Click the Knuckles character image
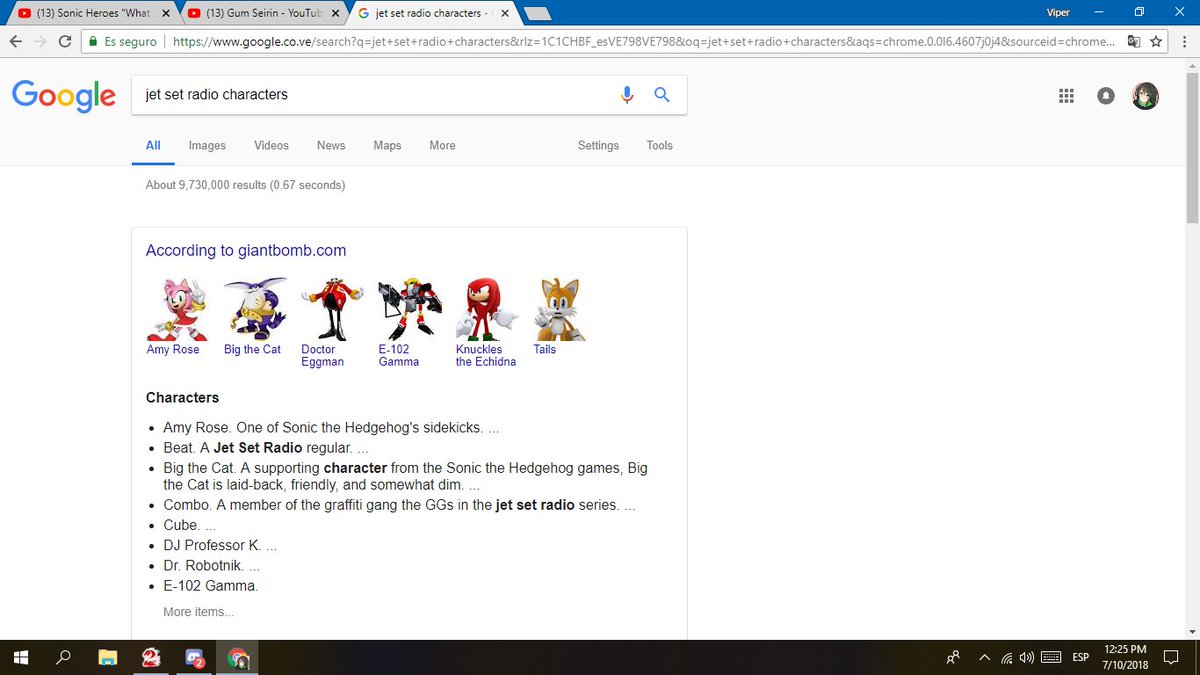The height and width of the screenshot is (675, 1200). coord(487,309)
